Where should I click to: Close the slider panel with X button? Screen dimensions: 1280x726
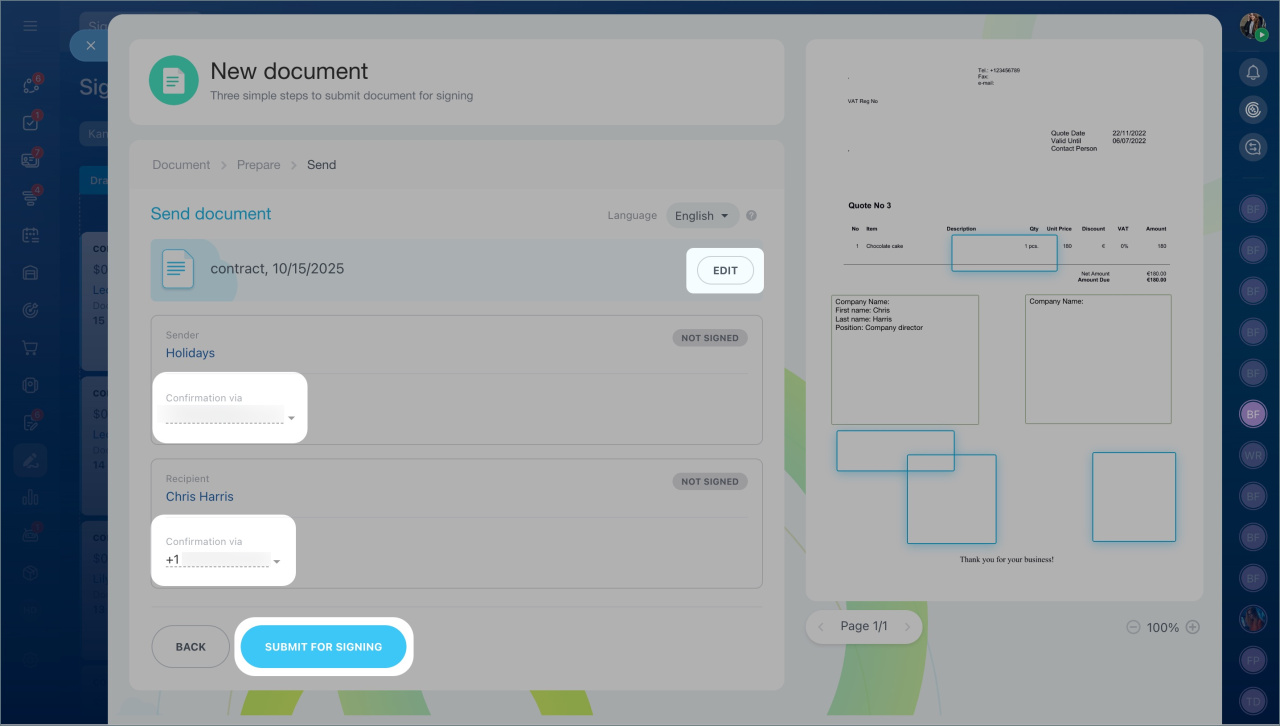pyautogui.click(x=91, y=45)
